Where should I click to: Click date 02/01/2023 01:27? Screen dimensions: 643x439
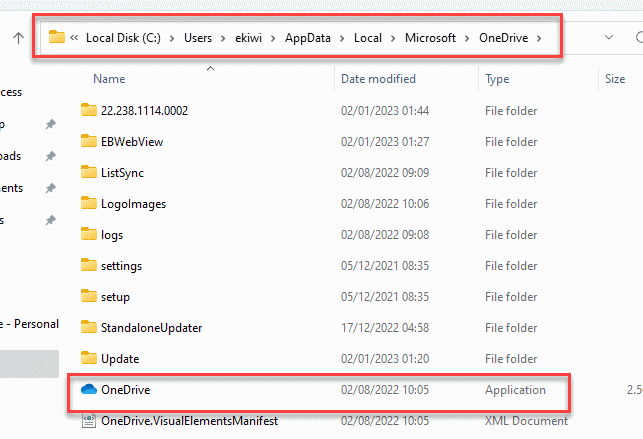tap(385, 142)
